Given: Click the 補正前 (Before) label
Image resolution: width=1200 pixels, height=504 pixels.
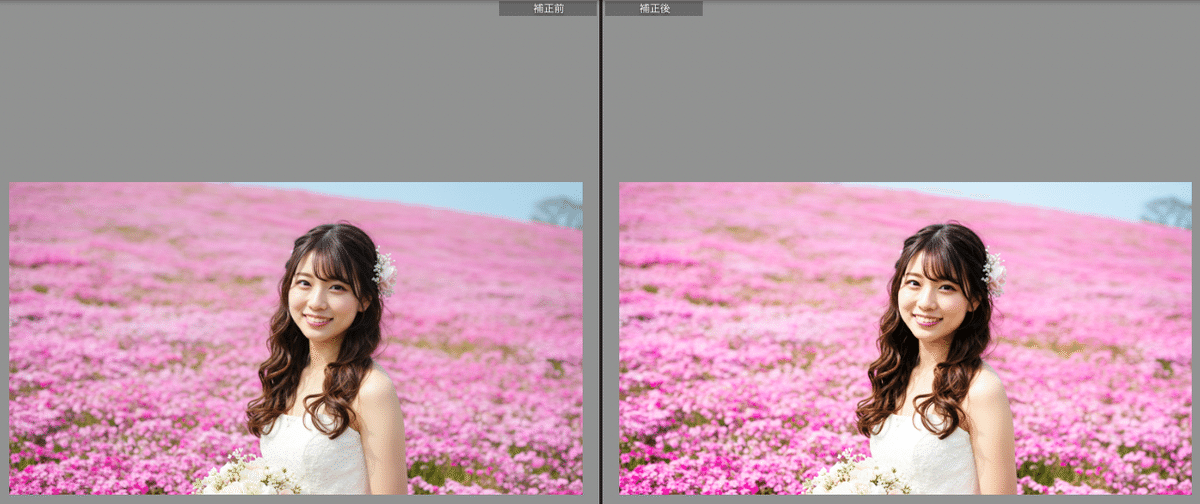Looking at the screenshot, I should (546, 8).
